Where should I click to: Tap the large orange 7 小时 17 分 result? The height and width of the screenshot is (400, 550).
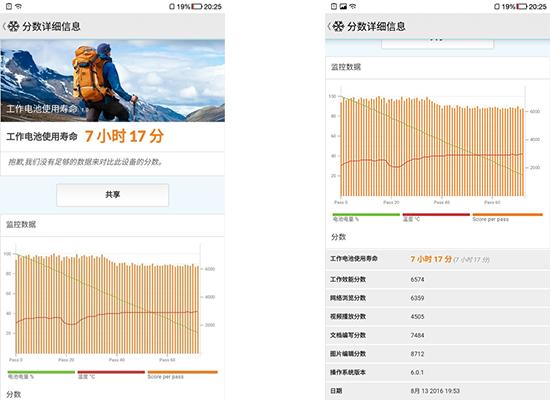click(124, 136)
